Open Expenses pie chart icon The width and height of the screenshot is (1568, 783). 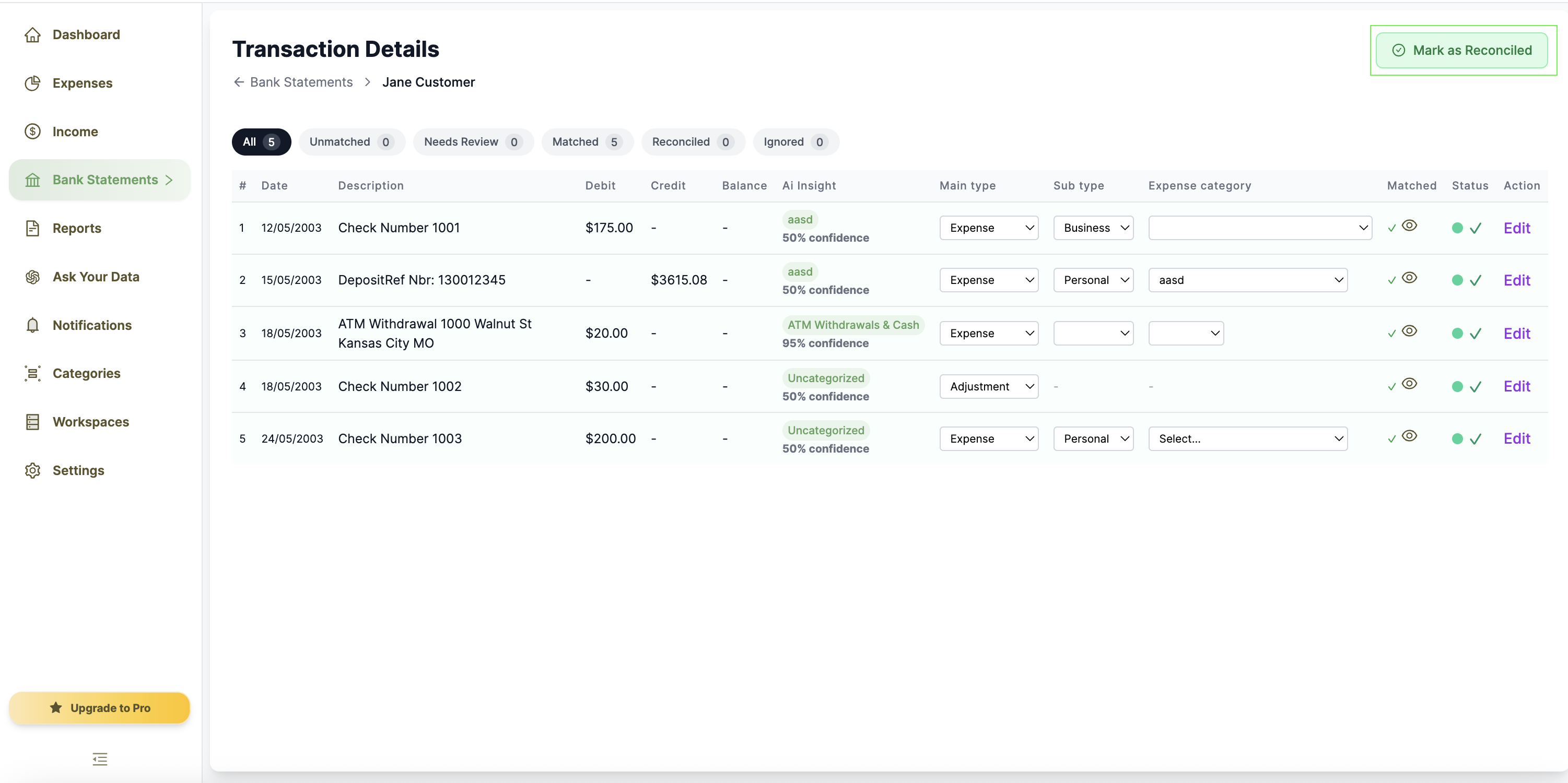[x=33, y=84]
